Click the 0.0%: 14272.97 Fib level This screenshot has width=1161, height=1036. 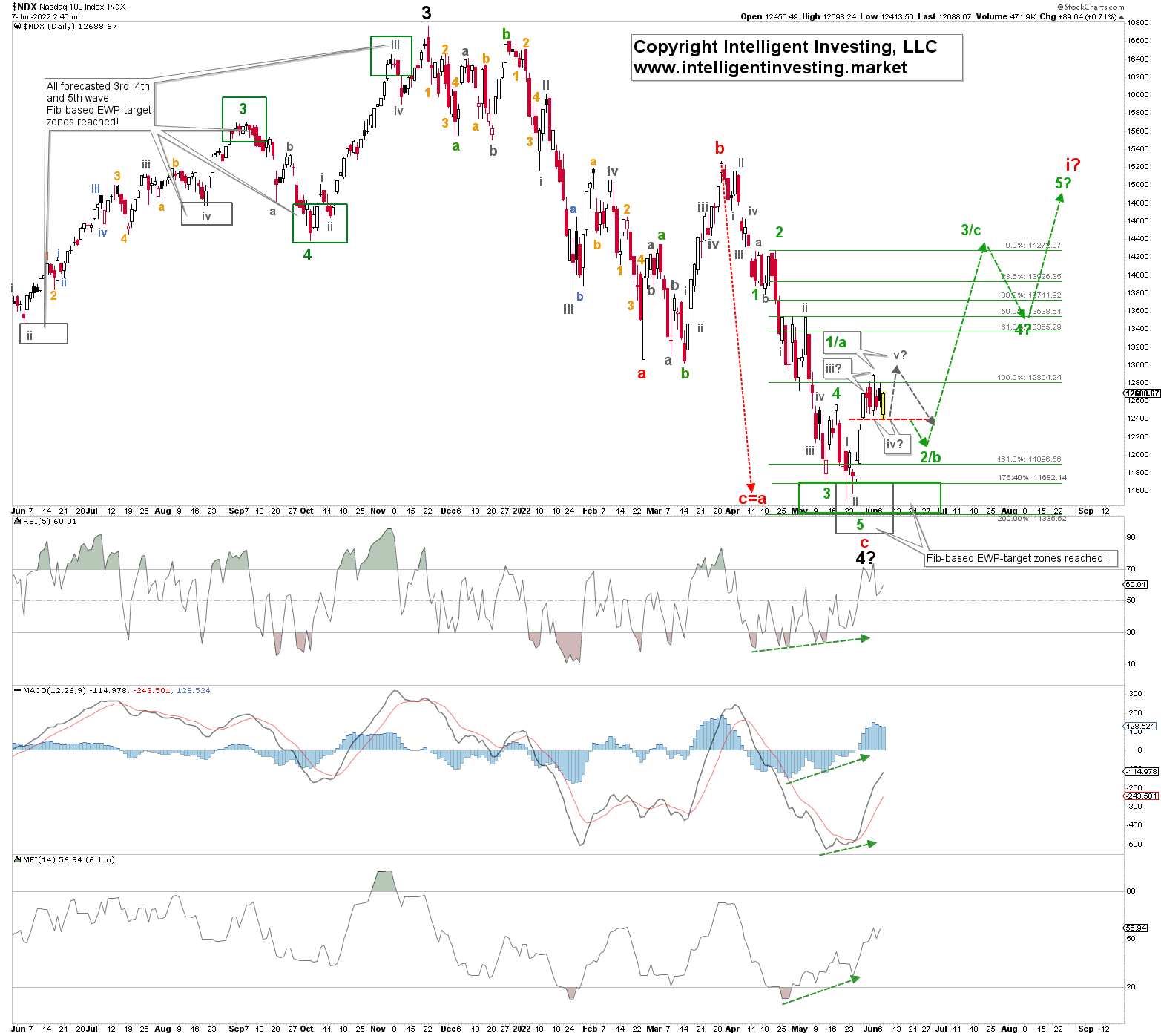pos(1033,245)
